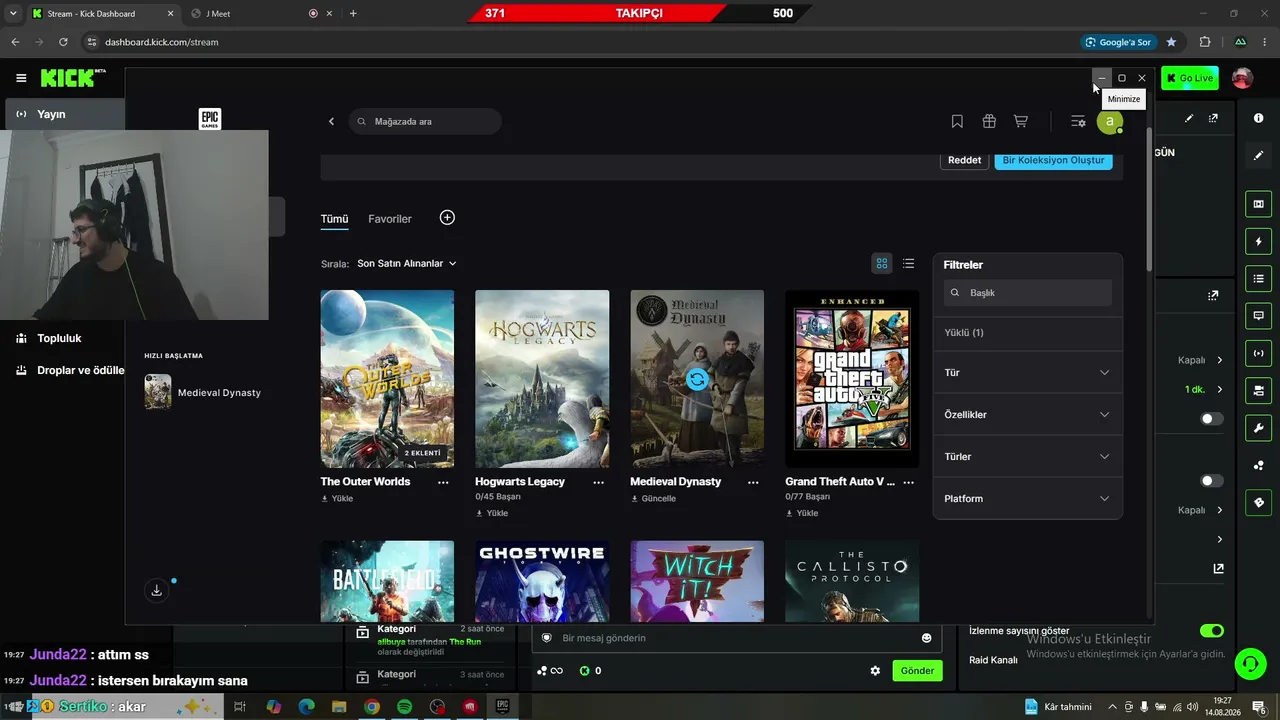Open The Outer Worlds cover thumbnail
Image resolution: width=1280 pixels, height=720 pixels.
click(x=387, y=379)
